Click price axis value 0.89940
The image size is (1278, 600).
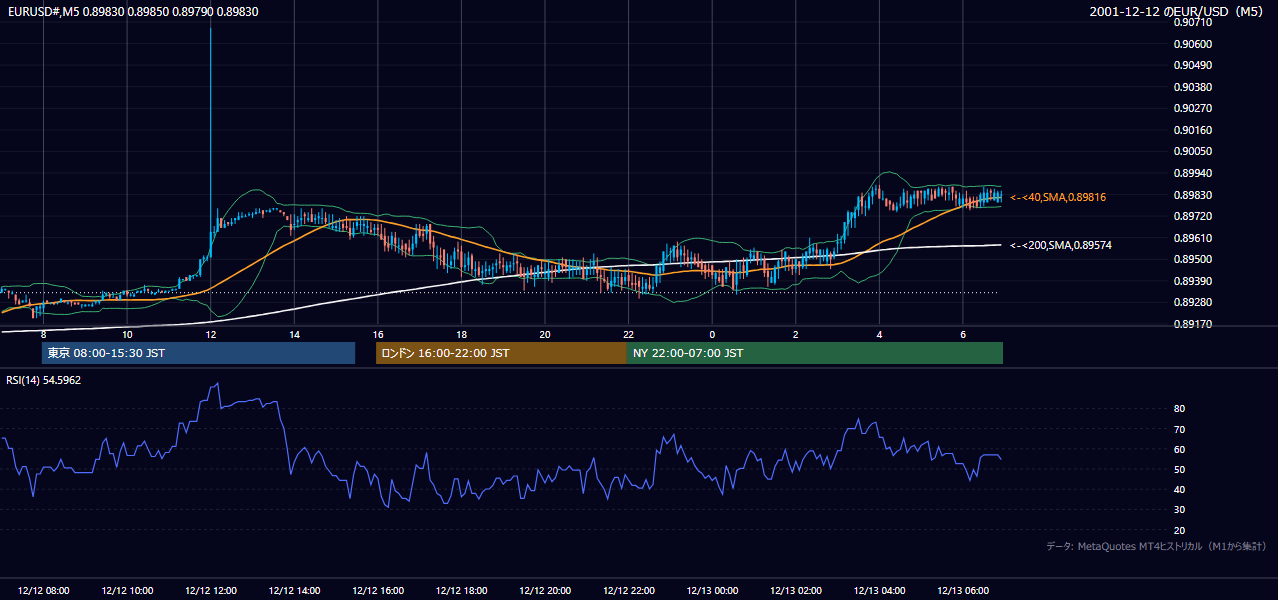(x=1193, y=173)
